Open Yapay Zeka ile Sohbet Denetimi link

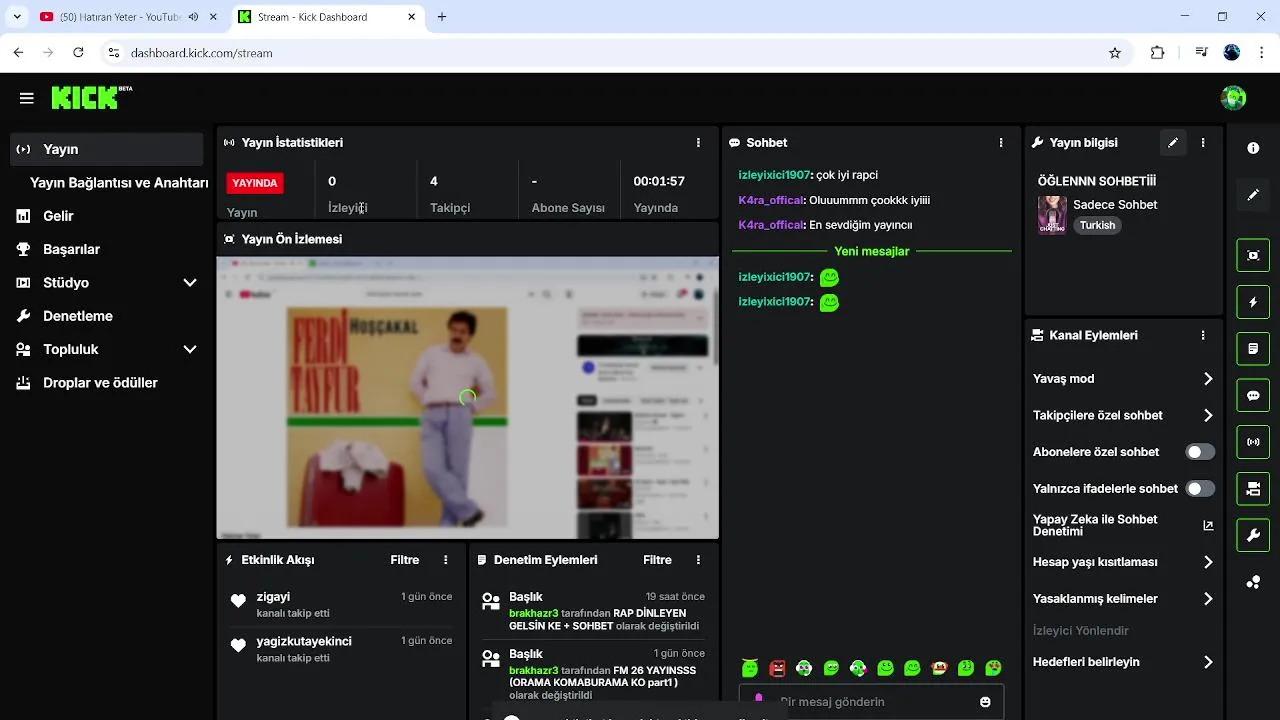pos(1123,526)
